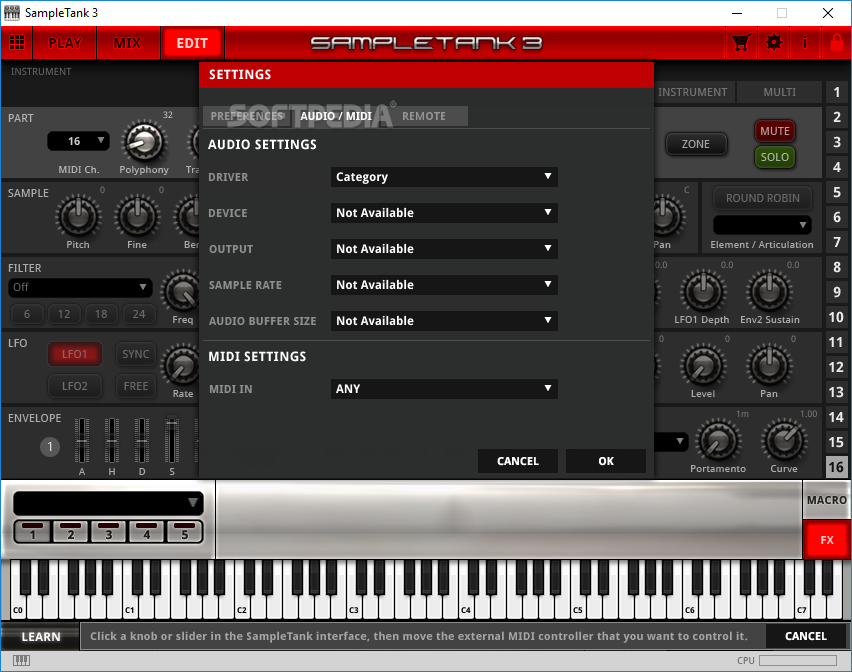Toggle ROUND ROBIN button
The height and width of the screenshot is (672, 852).
click(x=762, y=198)
